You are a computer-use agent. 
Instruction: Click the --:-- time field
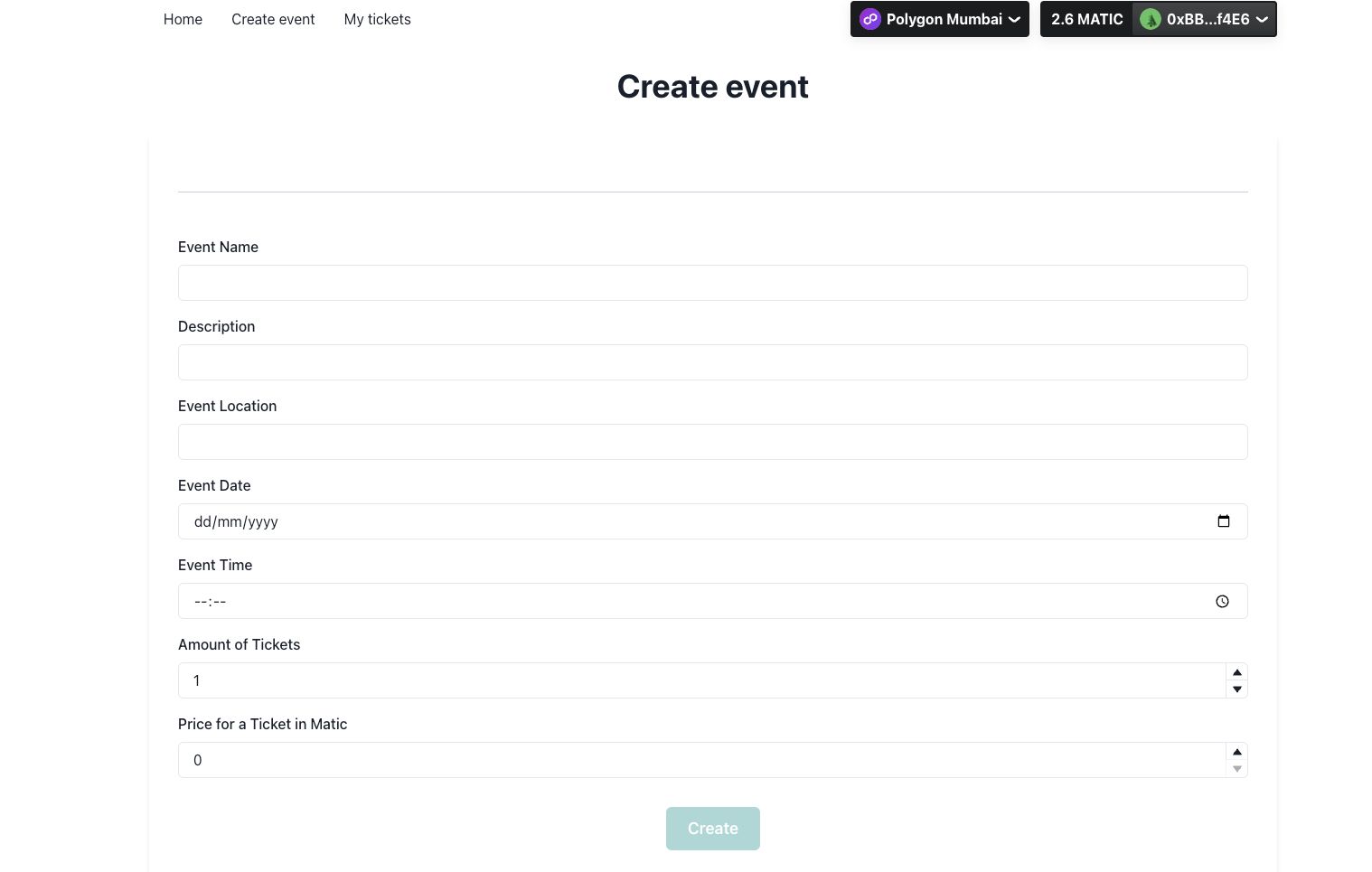(x=712, y=601)
